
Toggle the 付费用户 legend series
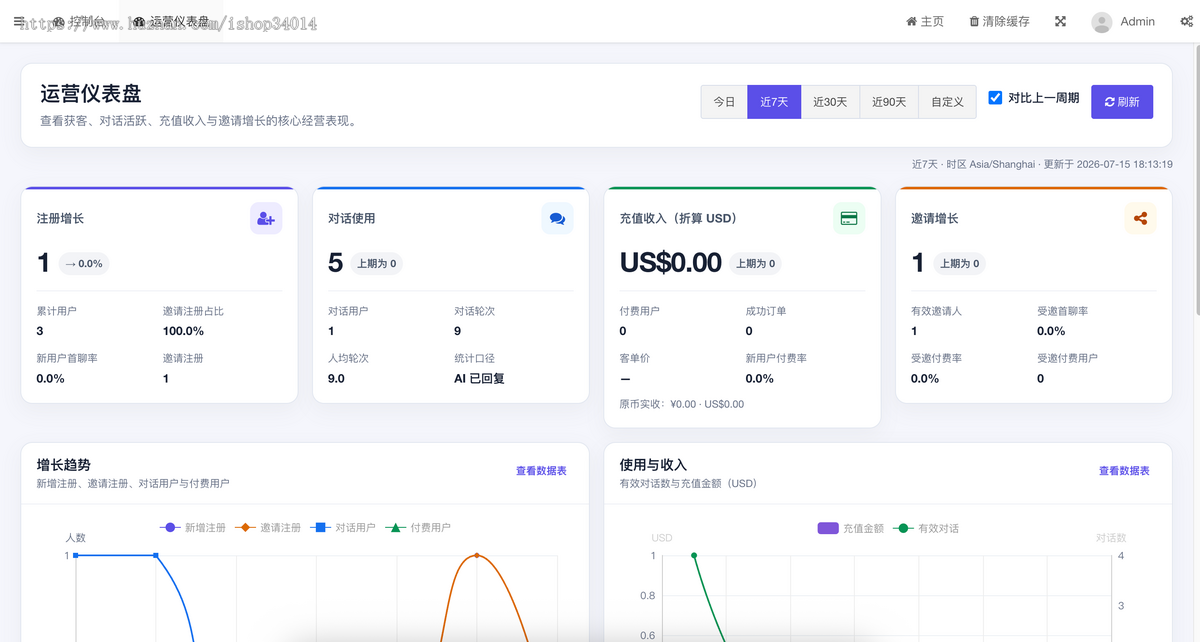coord(418,527)
